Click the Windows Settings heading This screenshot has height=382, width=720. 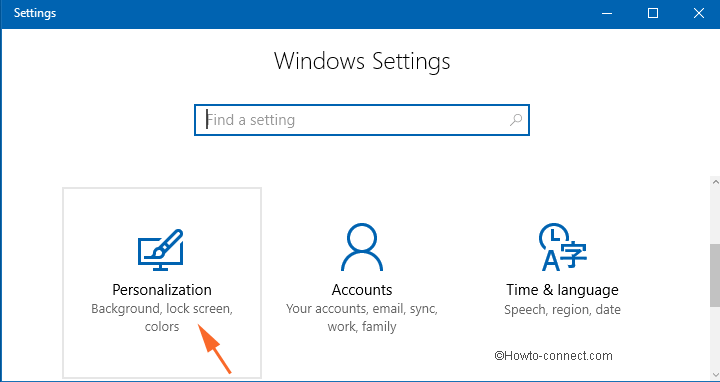coord(362,61)
